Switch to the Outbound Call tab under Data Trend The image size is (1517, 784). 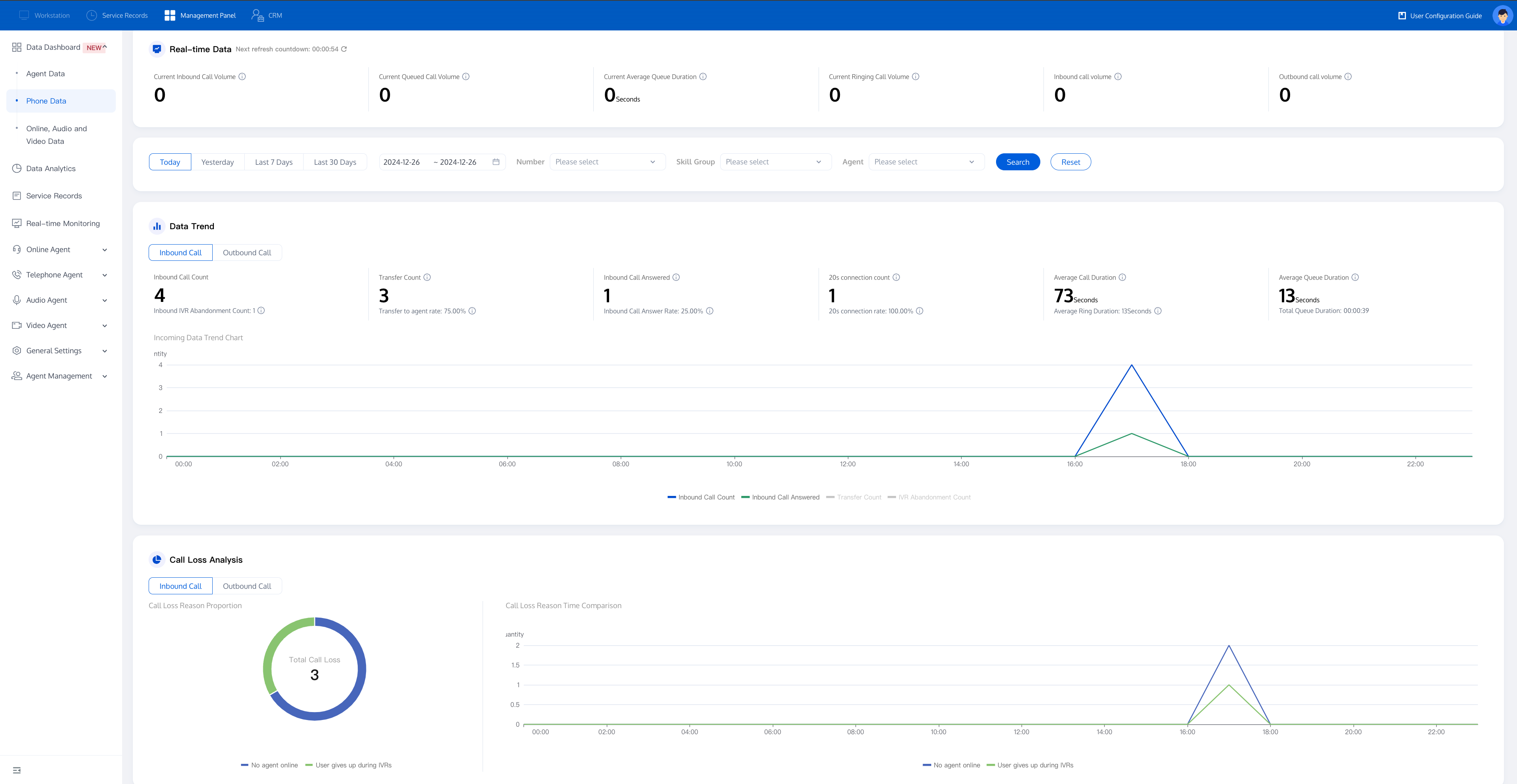pos(247,253)
